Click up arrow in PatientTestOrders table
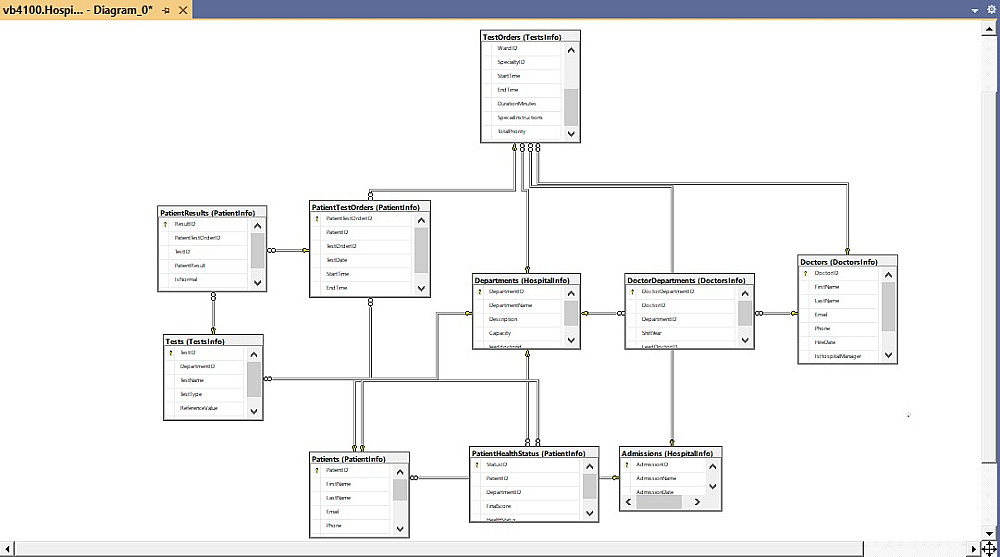This screenshot has width=1000, height=557. [x=421, y=221]
